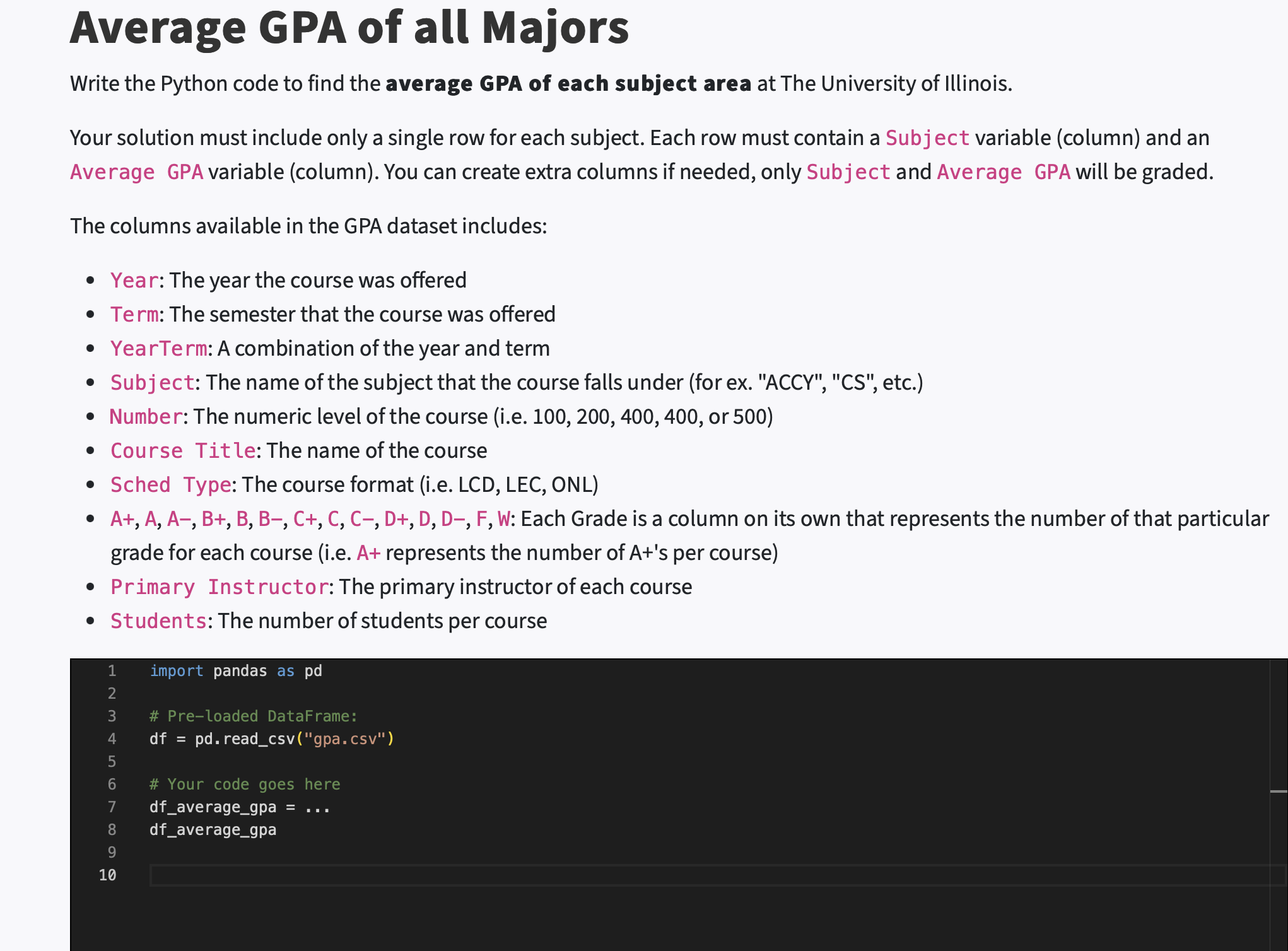Click '# Pre-loaded DataFrame:' comment line
The height and width of the screenshot is (951, 1288).
pos(254,716)
